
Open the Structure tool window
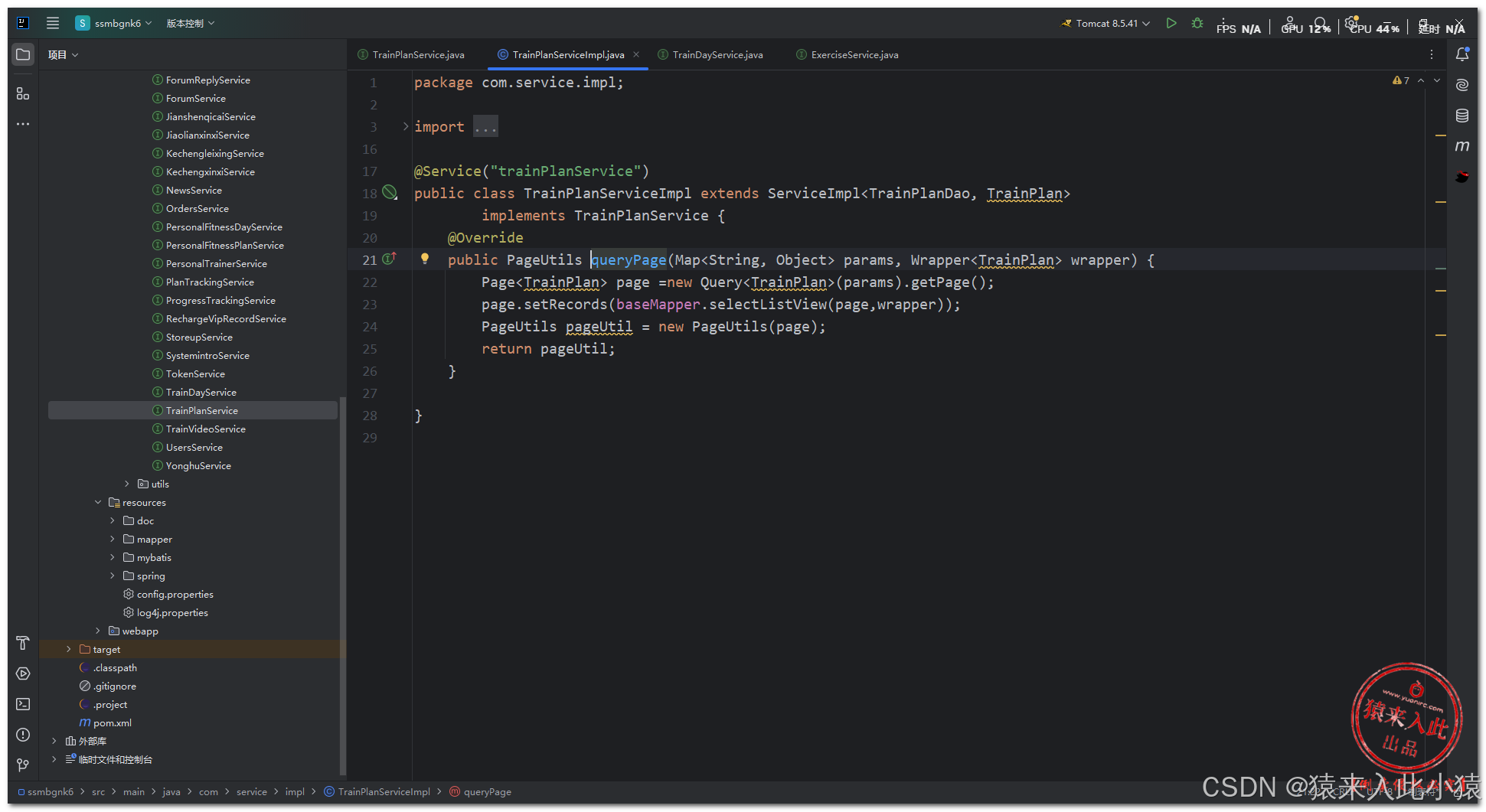click(x=23, y=93)
